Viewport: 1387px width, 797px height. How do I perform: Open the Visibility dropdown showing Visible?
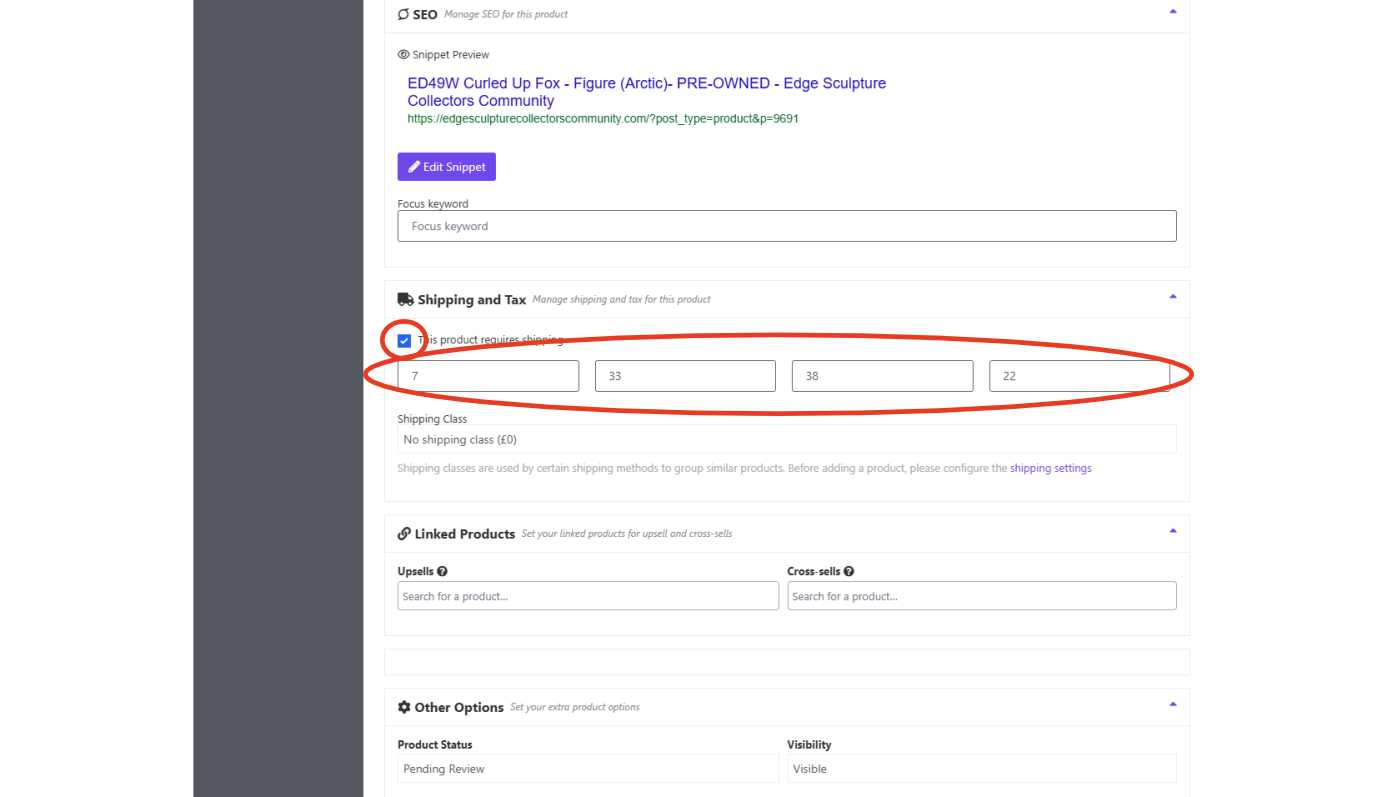coord(980,769)
